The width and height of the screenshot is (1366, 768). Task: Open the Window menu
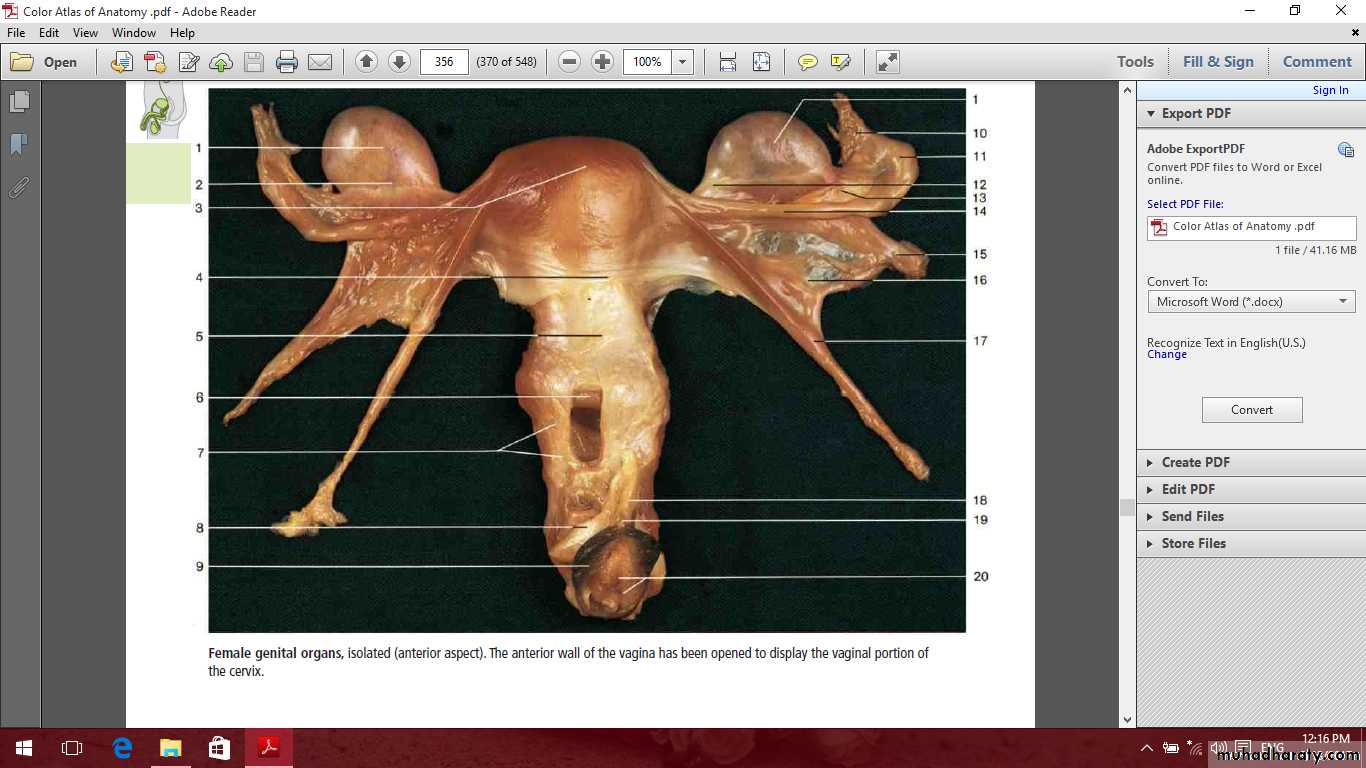coord(134,33)
